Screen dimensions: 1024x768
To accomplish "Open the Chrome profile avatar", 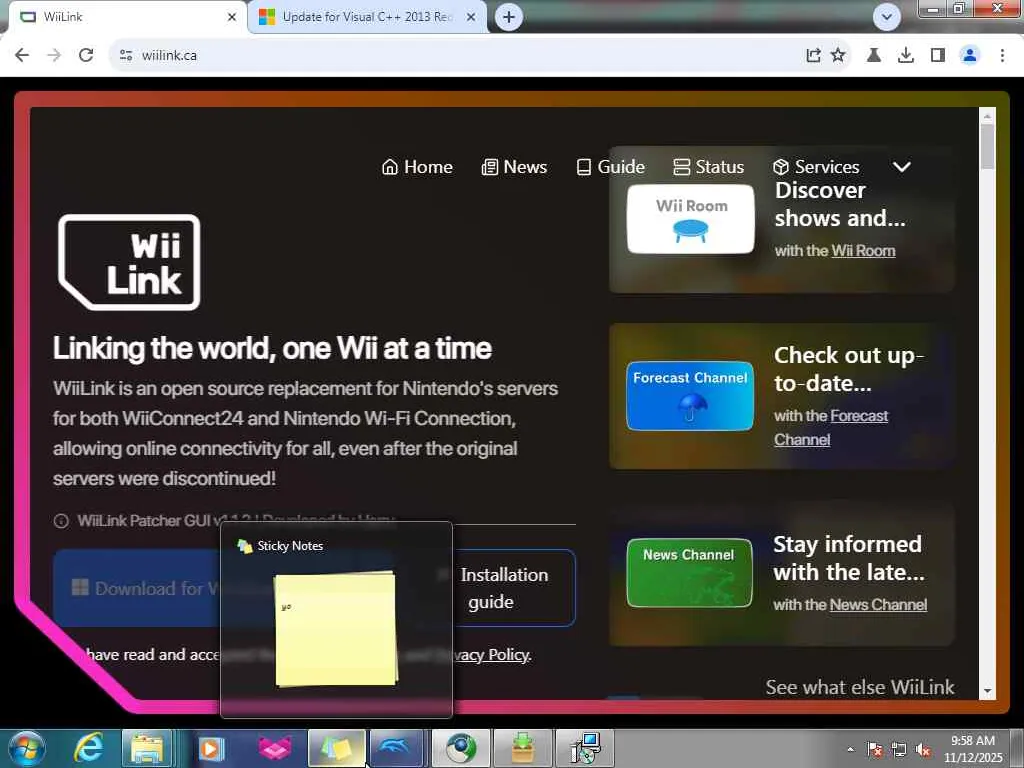I will (x=970, y=56).
